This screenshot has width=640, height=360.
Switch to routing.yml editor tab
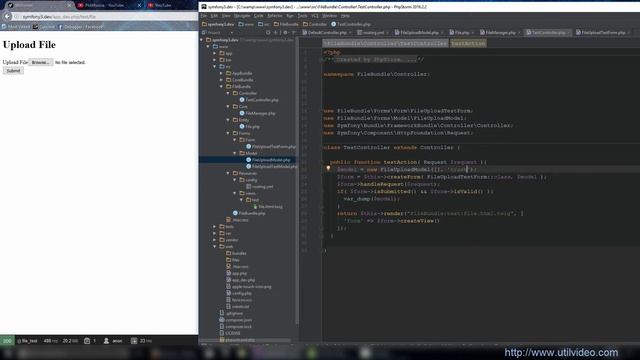coord(373,32)
